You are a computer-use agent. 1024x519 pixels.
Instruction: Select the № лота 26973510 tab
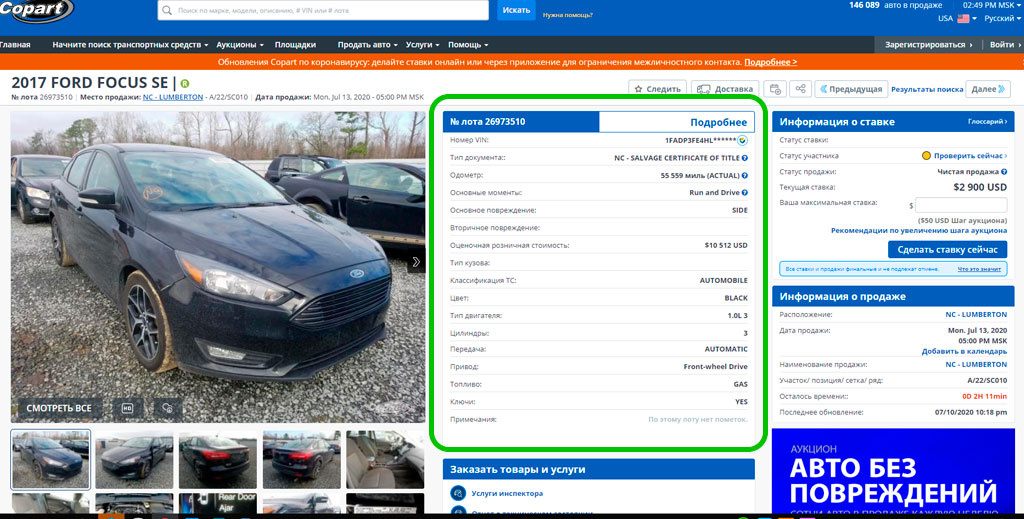pos(521,122)
